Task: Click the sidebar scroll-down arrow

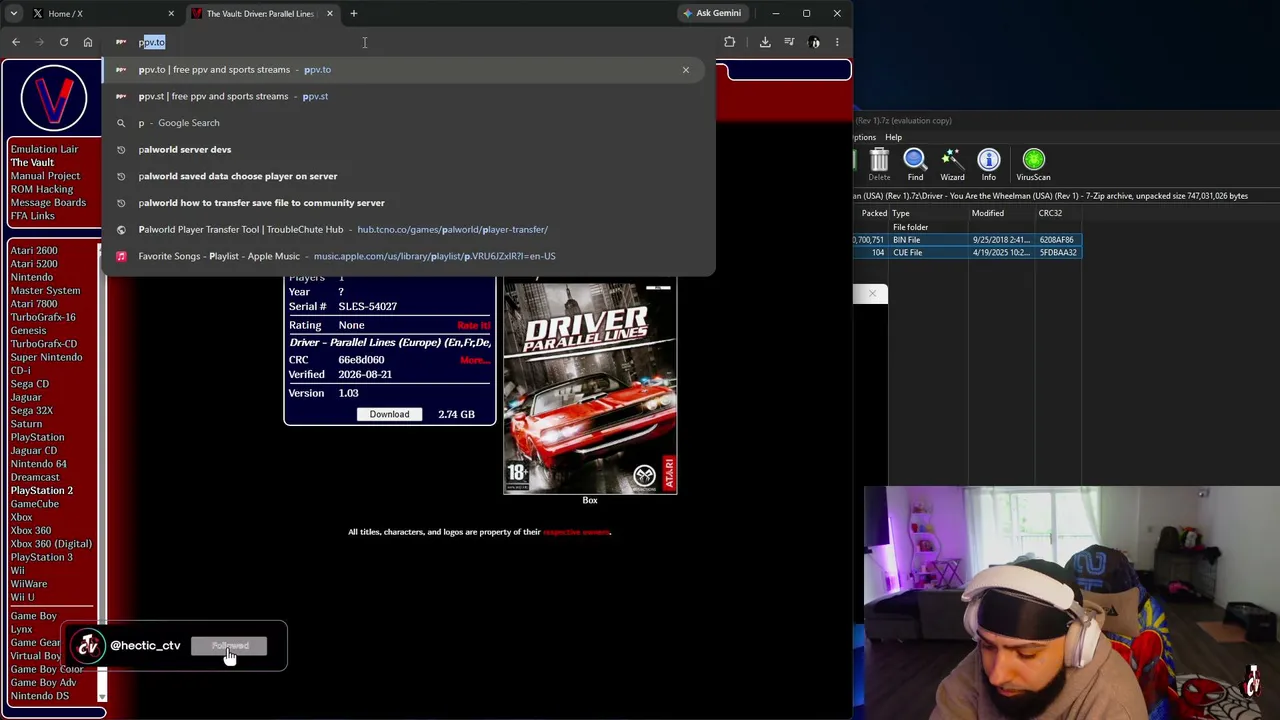Action: click(x=102, y=696)
